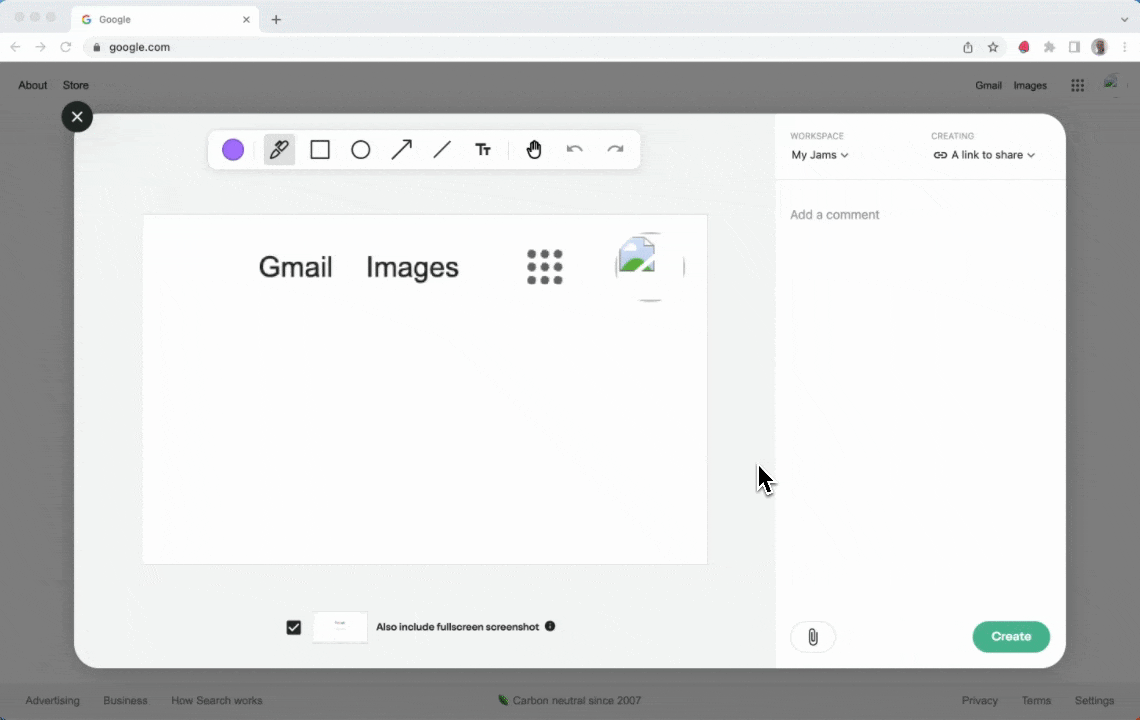Select the straight line tool

pos(442,150)
